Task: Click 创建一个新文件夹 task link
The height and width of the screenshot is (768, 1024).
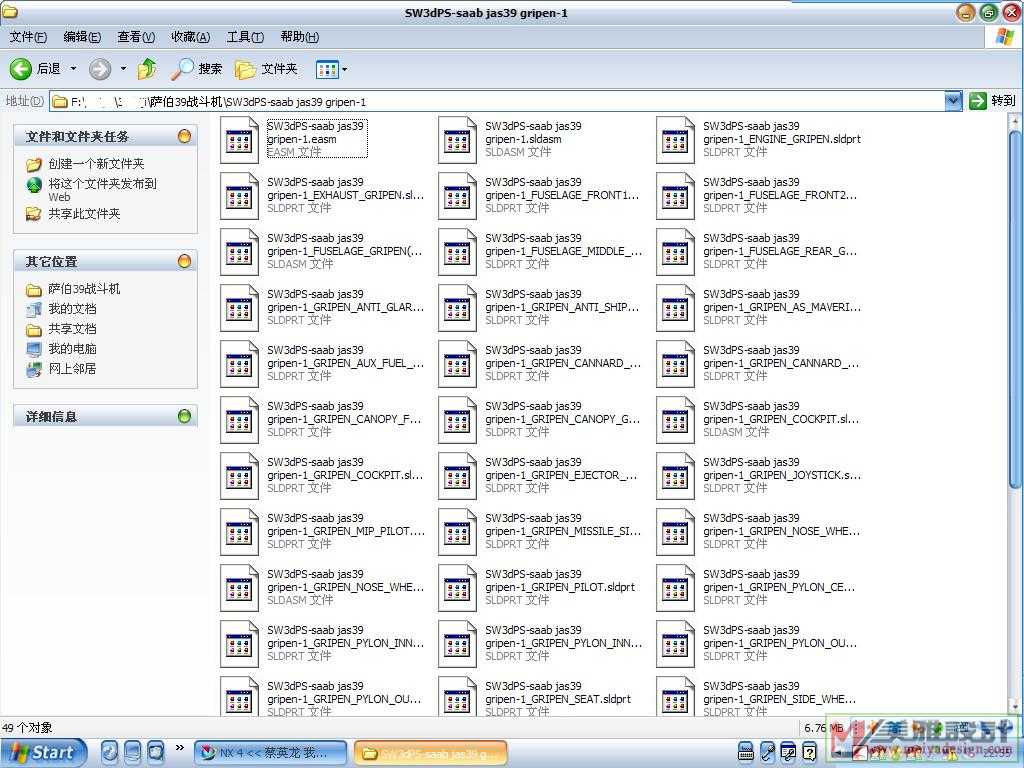Action: (96, 163)
